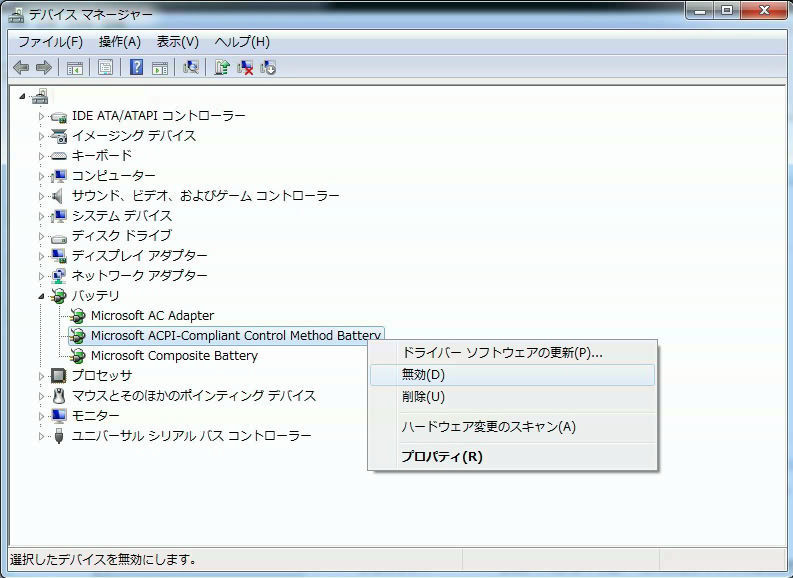Click the Back arrow toolbar icon

click(x=20, y=67)
